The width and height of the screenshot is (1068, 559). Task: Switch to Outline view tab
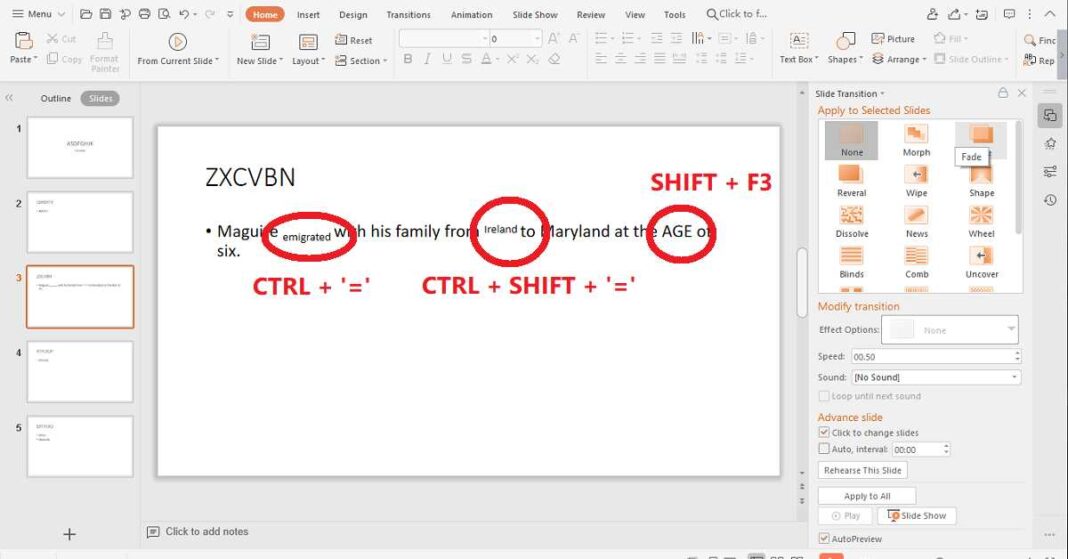tap(55, 98)
